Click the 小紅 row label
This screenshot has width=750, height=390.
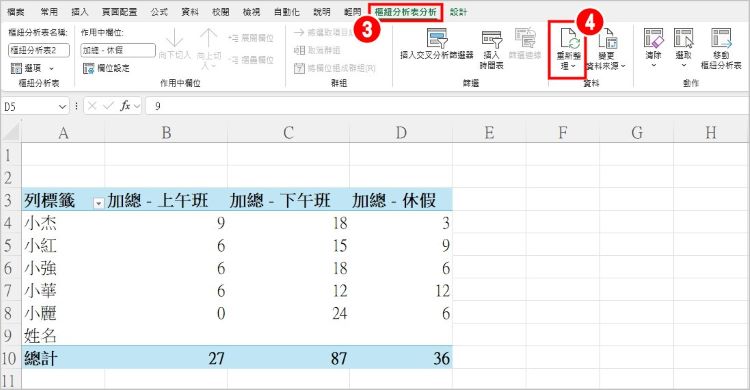tap(41, 245)
